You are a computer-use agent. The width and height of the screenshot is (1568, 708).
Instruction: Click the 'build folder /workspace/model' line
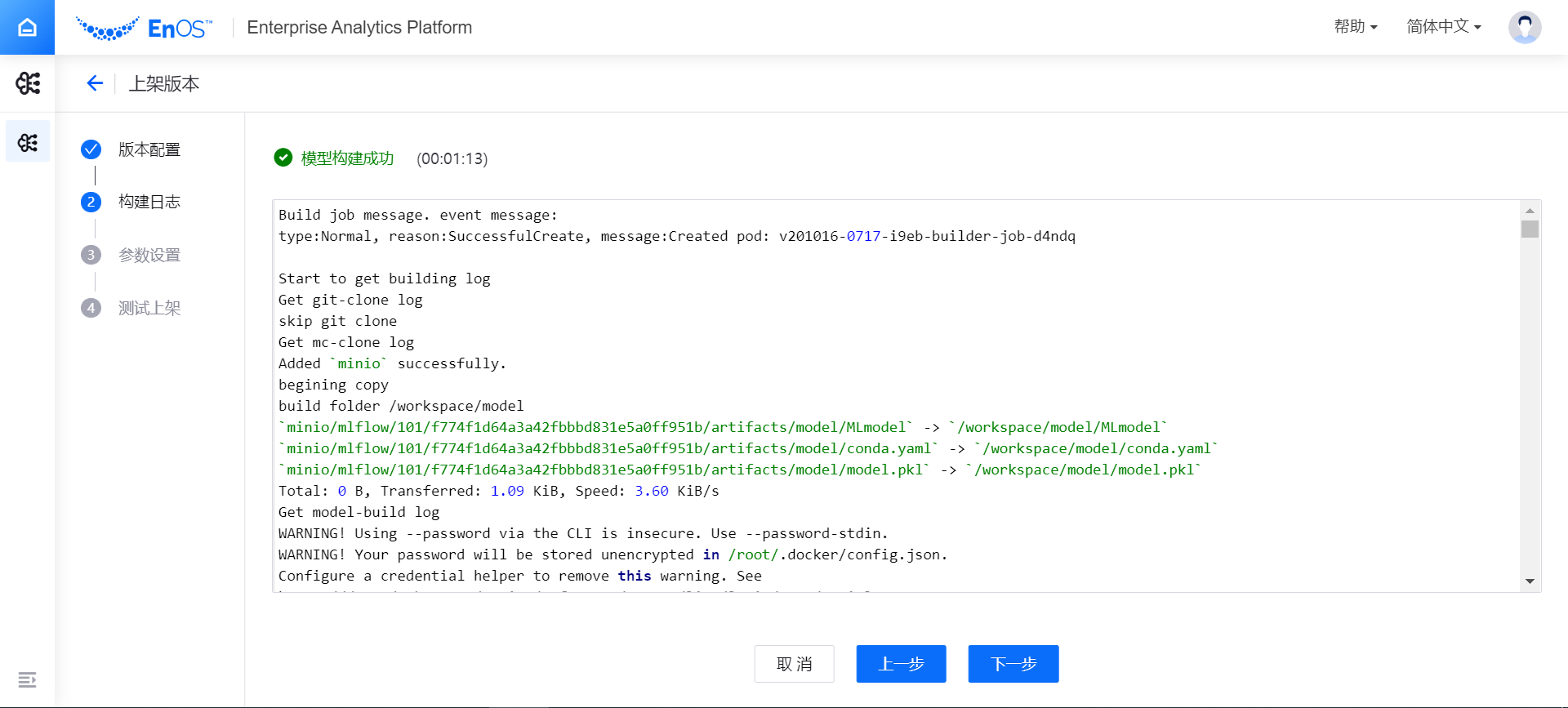(x=401, y=406)
